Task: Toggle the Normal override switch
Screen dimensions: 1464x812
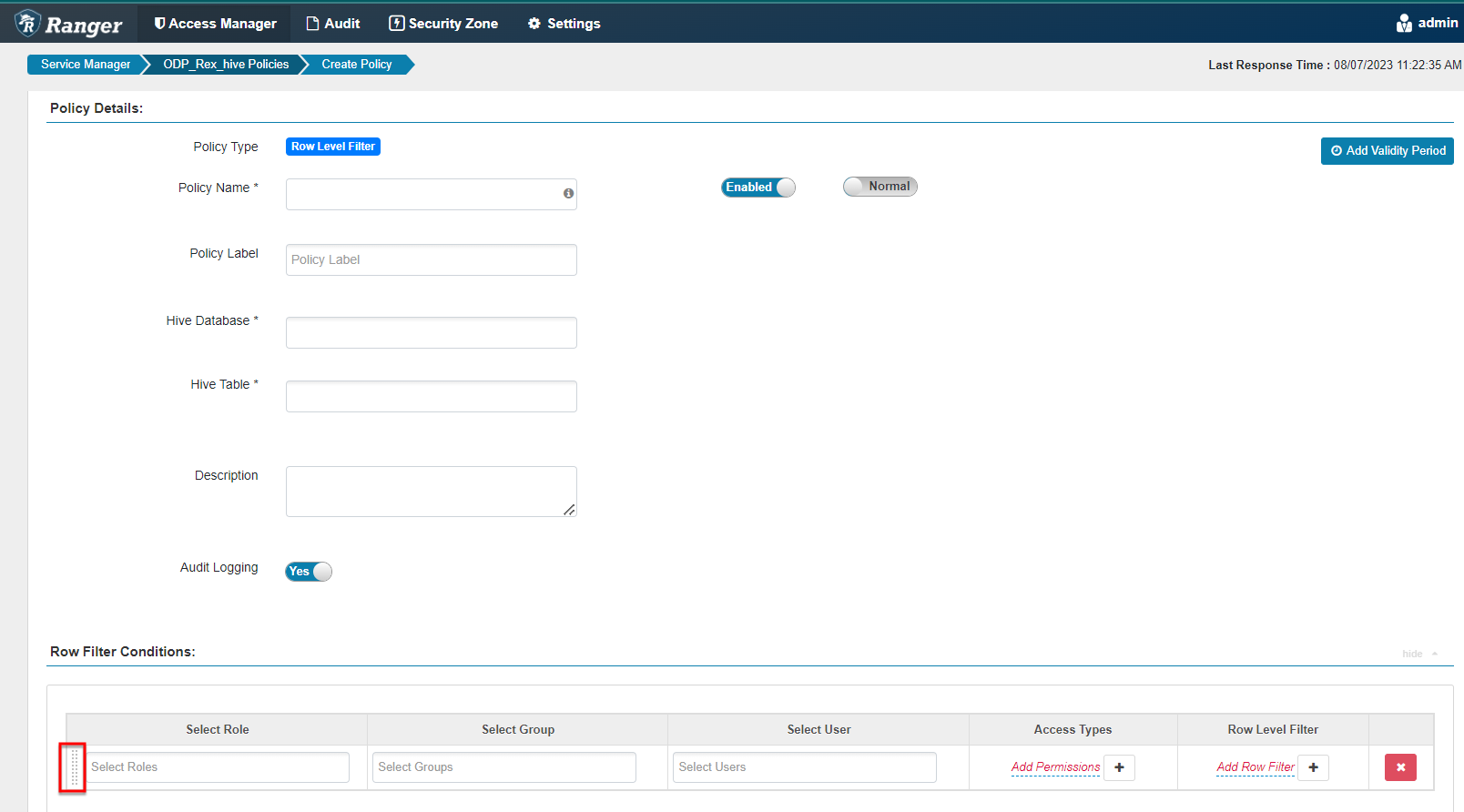Action: pos(879,186)
